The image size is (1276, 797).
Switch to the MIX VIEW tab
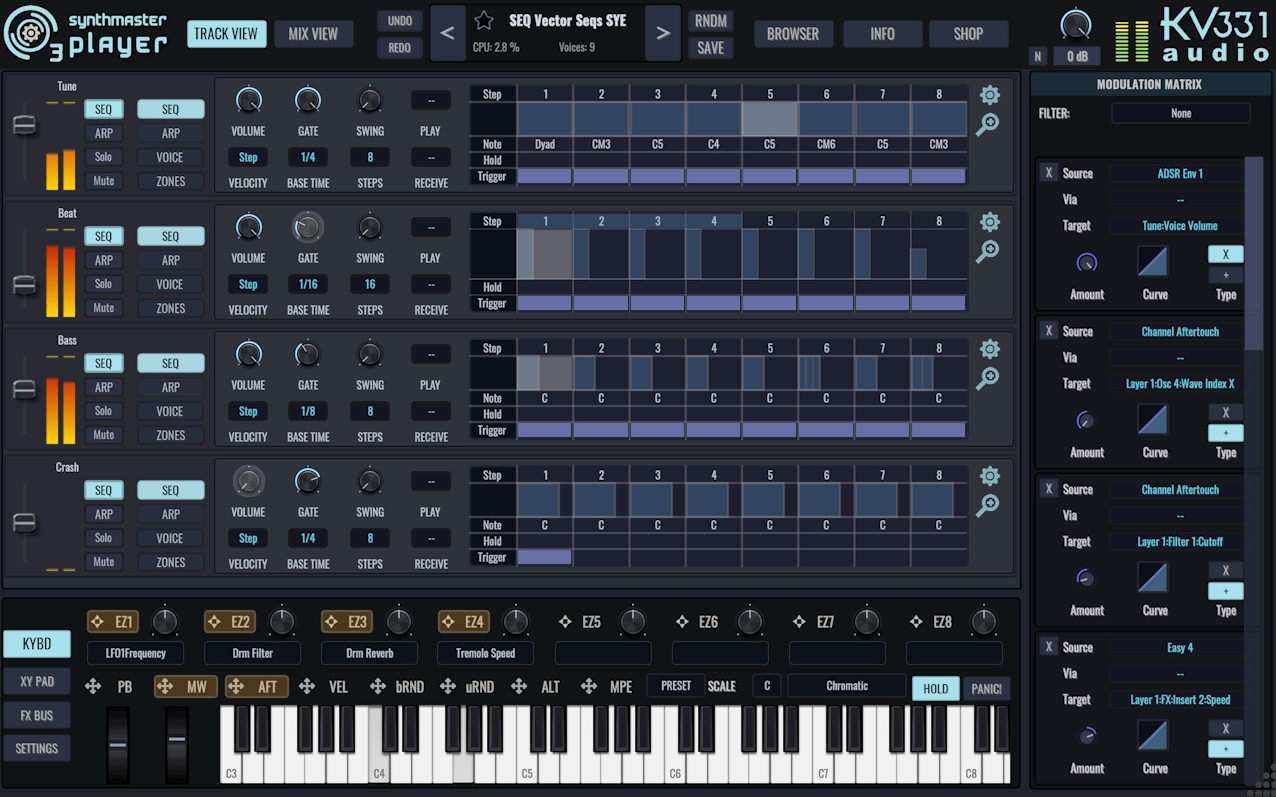[313, 33]
